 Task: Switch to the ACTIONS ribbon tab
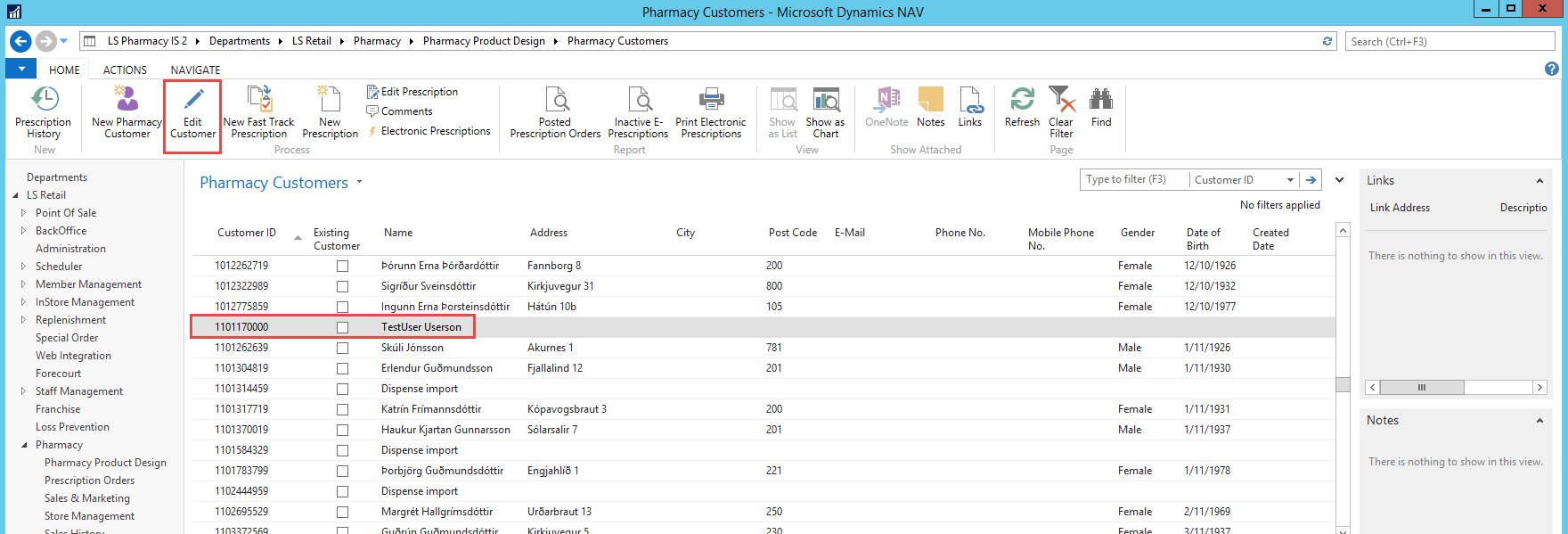125,70
